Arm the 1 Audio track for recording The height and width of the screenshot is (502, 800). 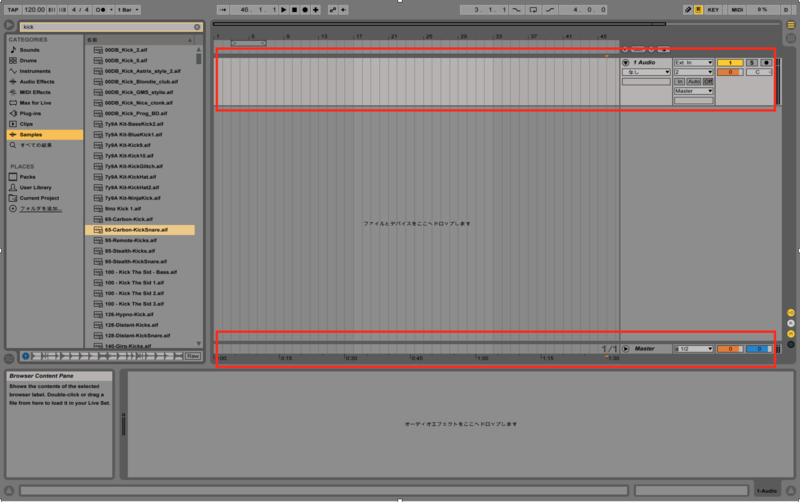pos(766,62)
